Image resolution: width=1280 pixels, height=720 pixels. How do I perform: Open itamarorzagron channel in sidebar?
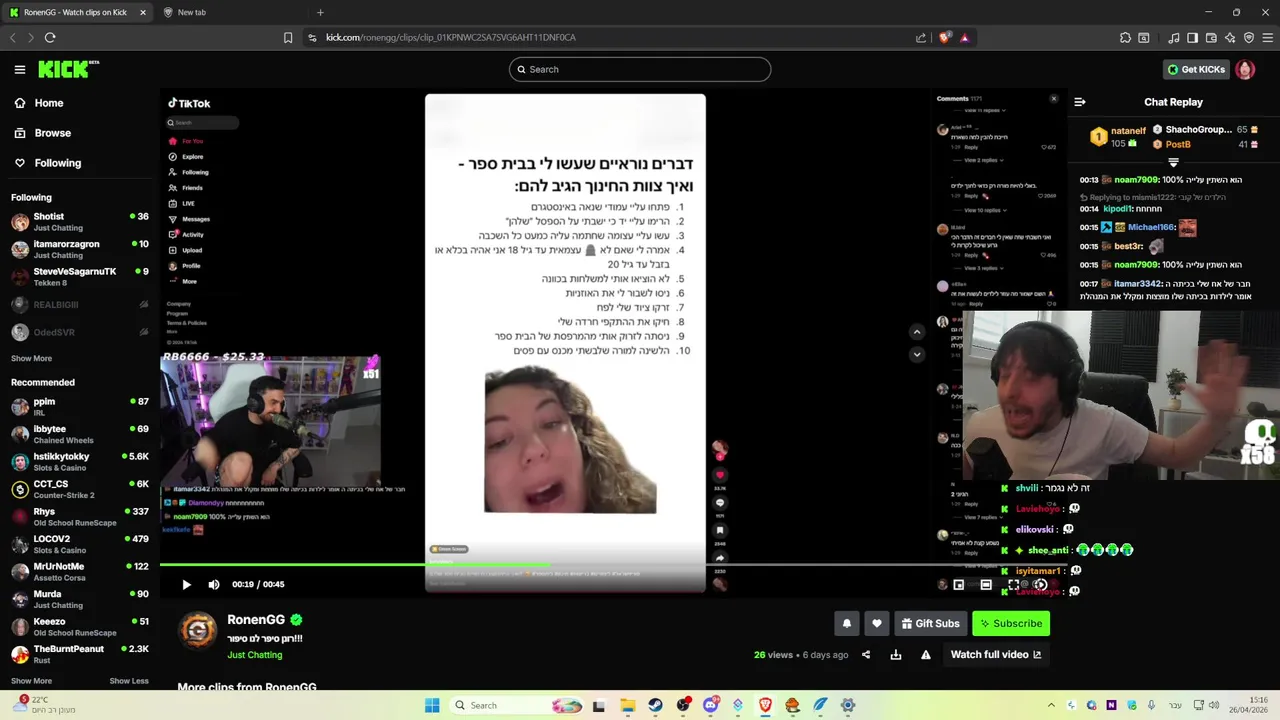(80, 249)
